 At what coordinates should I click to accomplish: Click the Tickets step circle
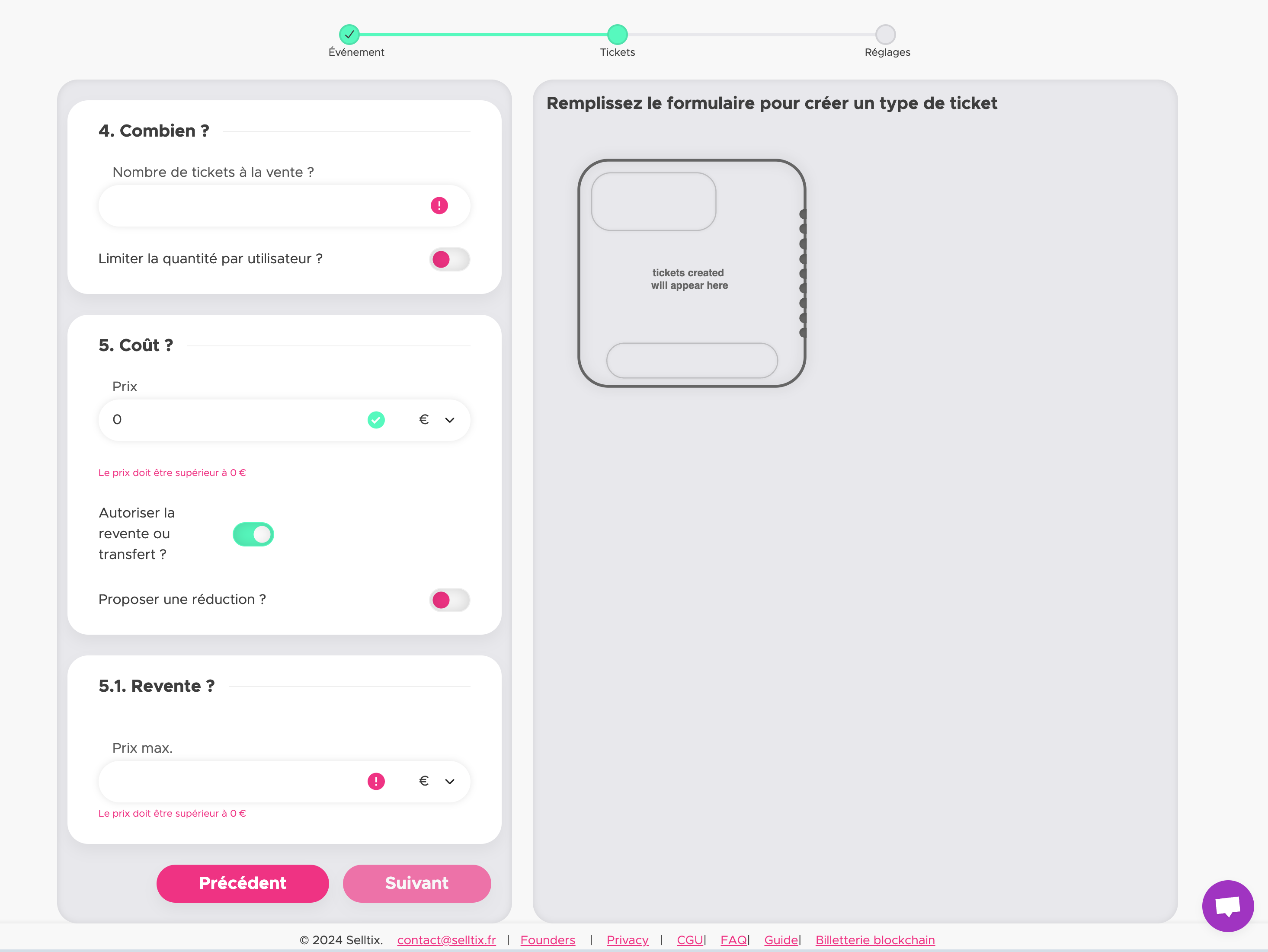point(618,35)
